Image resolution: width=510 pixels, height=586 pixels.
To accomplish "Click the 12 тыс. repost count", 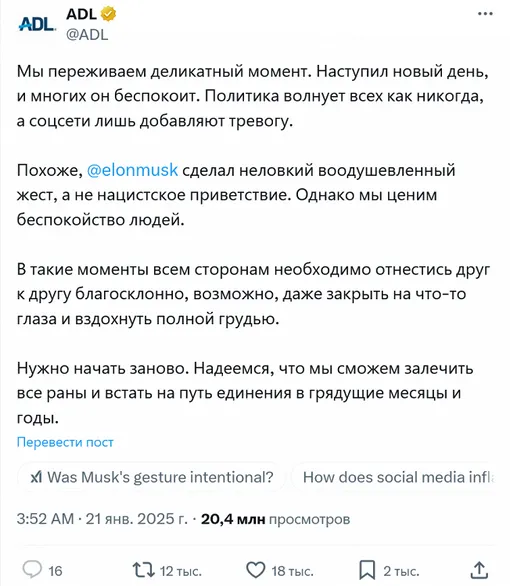I will point(181,571).
